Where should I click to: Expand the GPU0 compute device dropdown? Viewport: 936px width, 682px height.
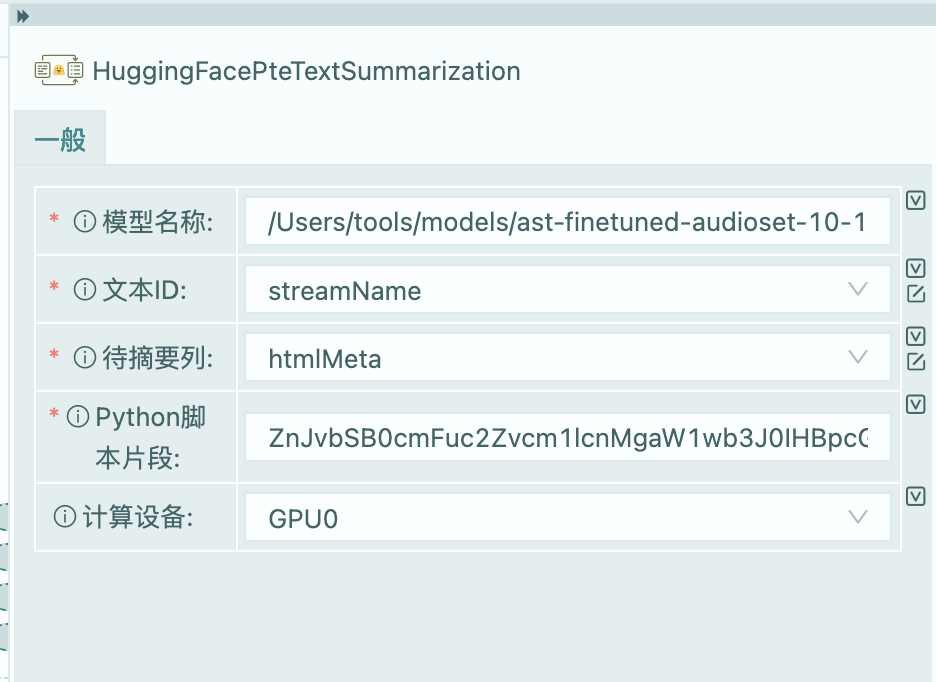pyautogui.click(x=858, y=517)
